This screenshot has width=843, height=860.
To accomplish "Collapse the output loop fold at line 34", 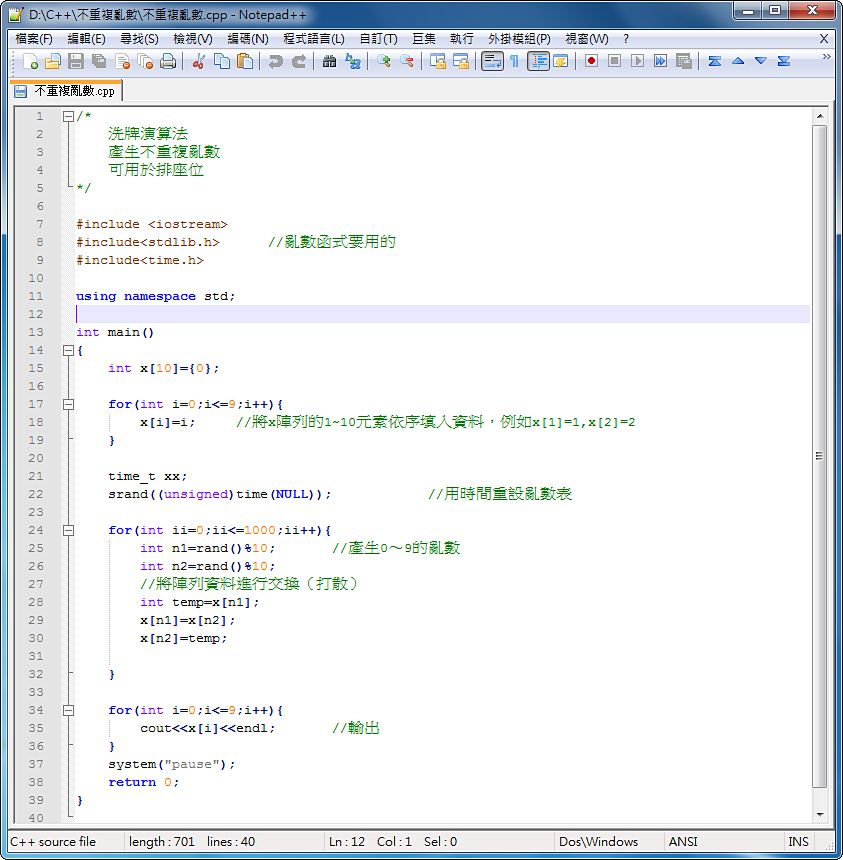I will (69, 710).
